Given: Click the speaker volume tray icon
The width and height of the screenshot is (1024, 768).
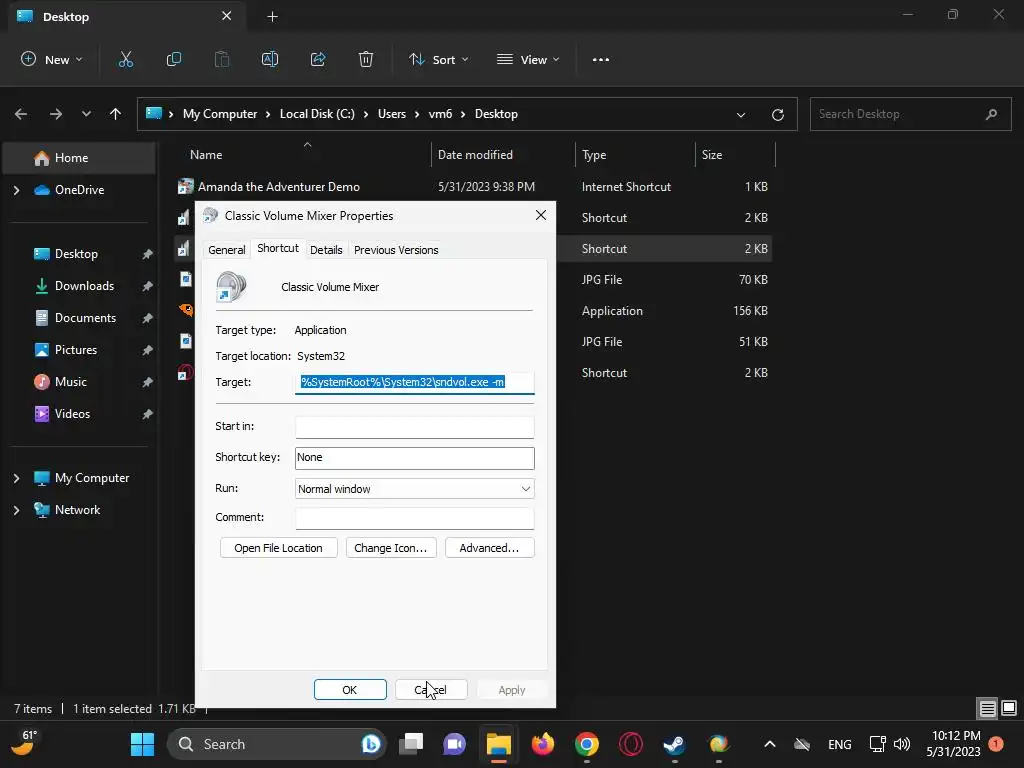Looking at the screenshot, I should [x=902, y=744].
